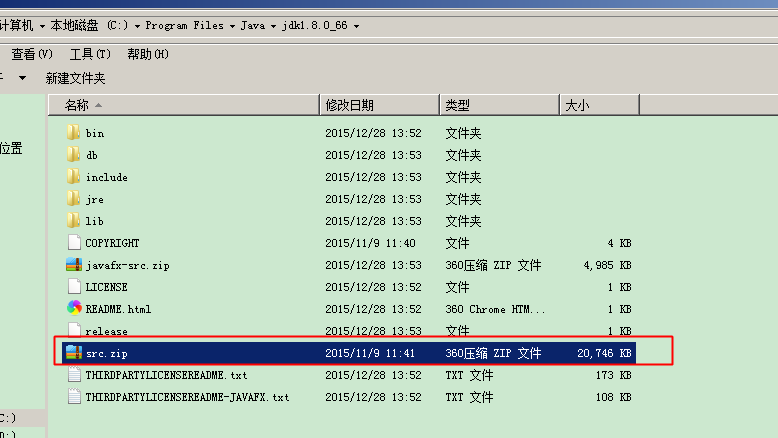Select the LICENSE file name

[x=106, y=287]
